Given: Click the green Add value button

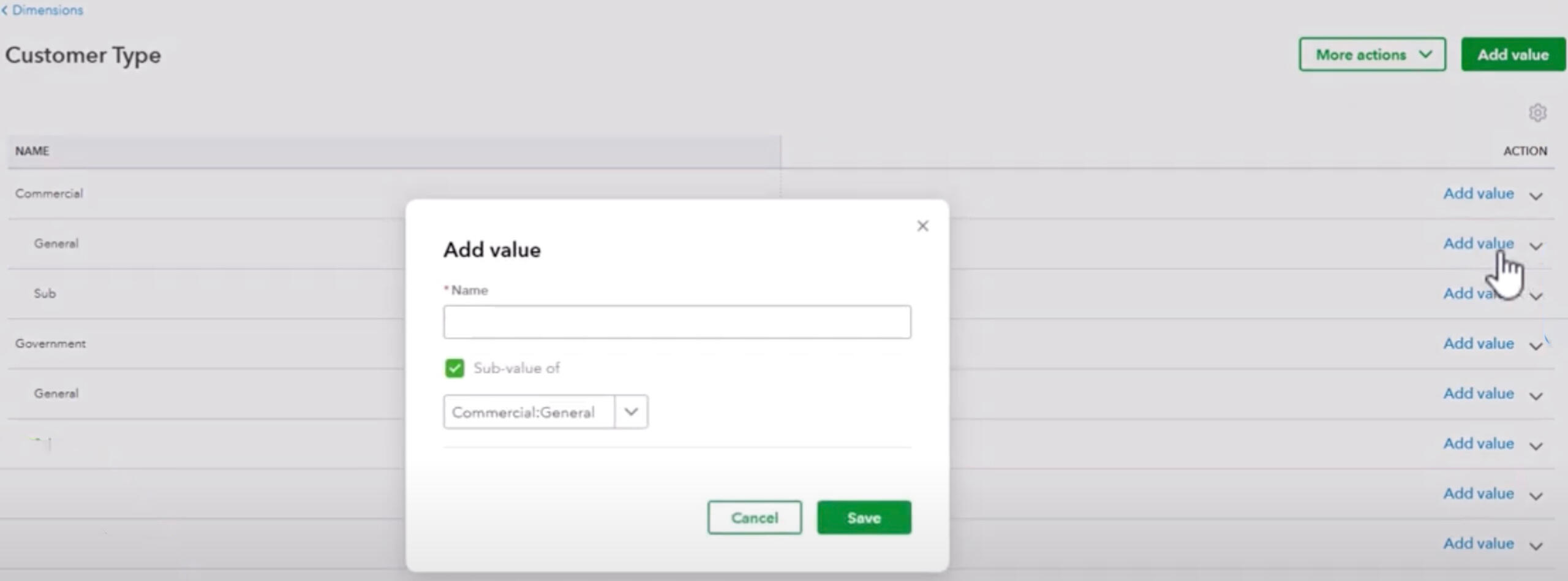Looking at the screenshot, I should [x=1512, y=55].
